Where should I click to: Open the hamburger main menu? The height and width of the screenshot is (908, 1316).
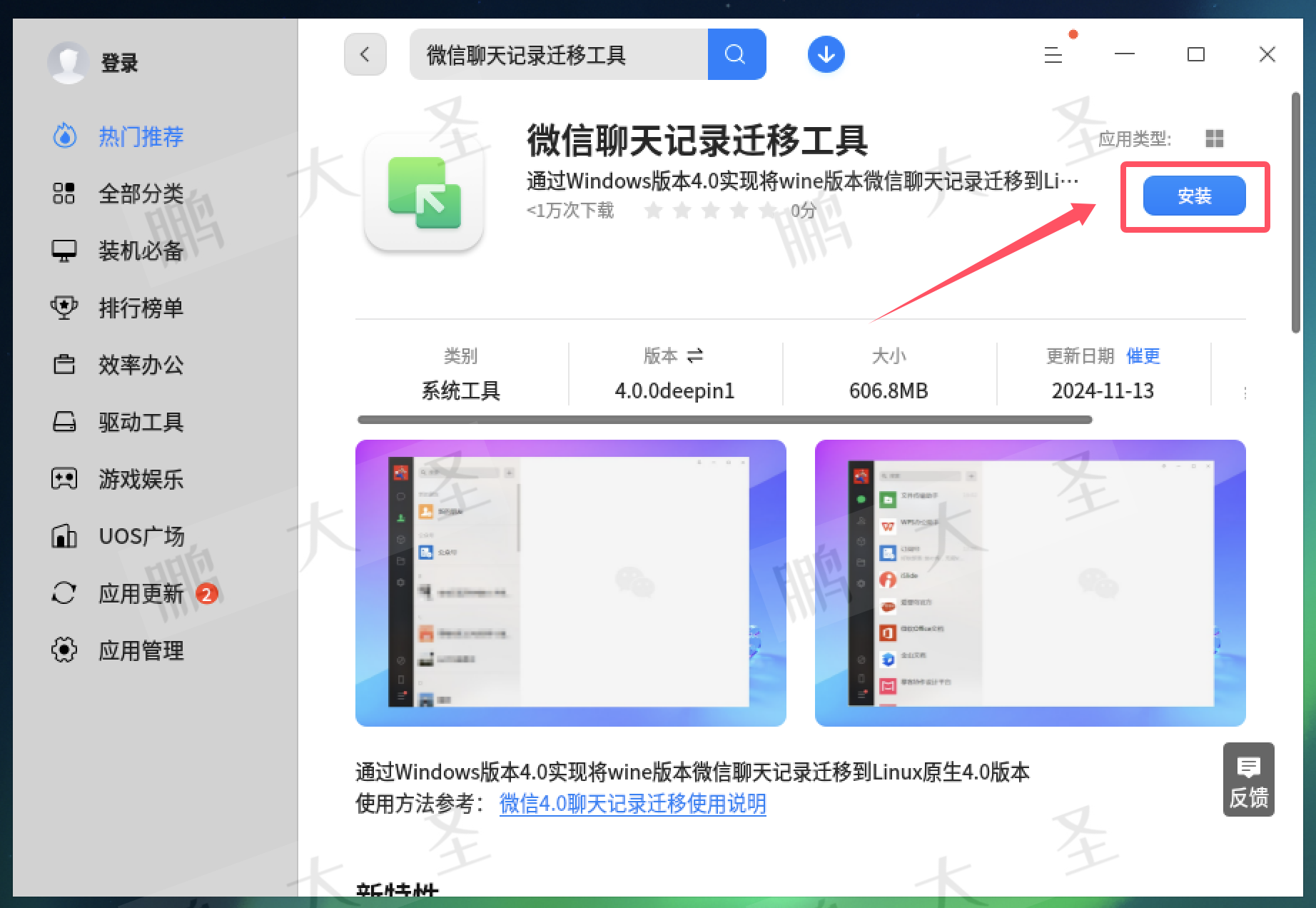click(1053, 54)
